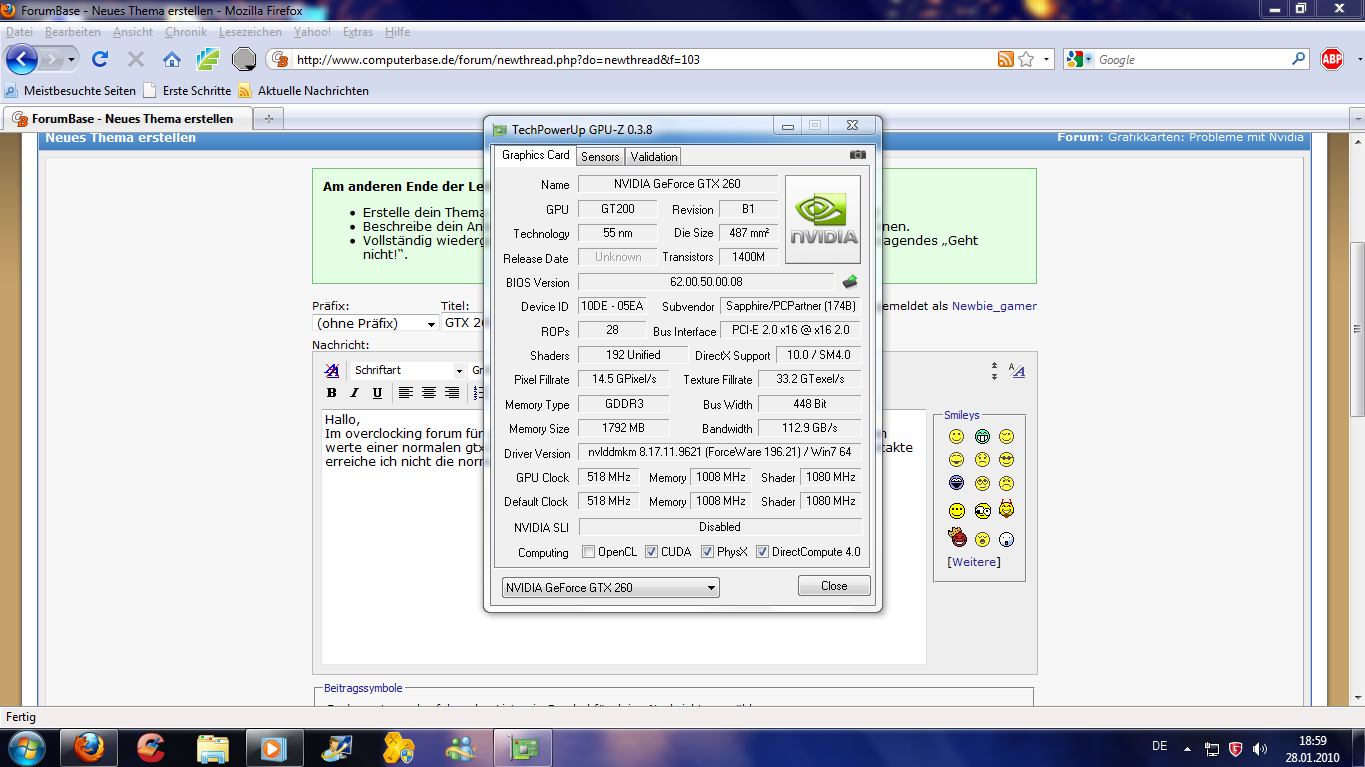The width and height of the screenshot is (1365, 767).
Task: Toggle bold in the message editor
Action: pos(332,393)
